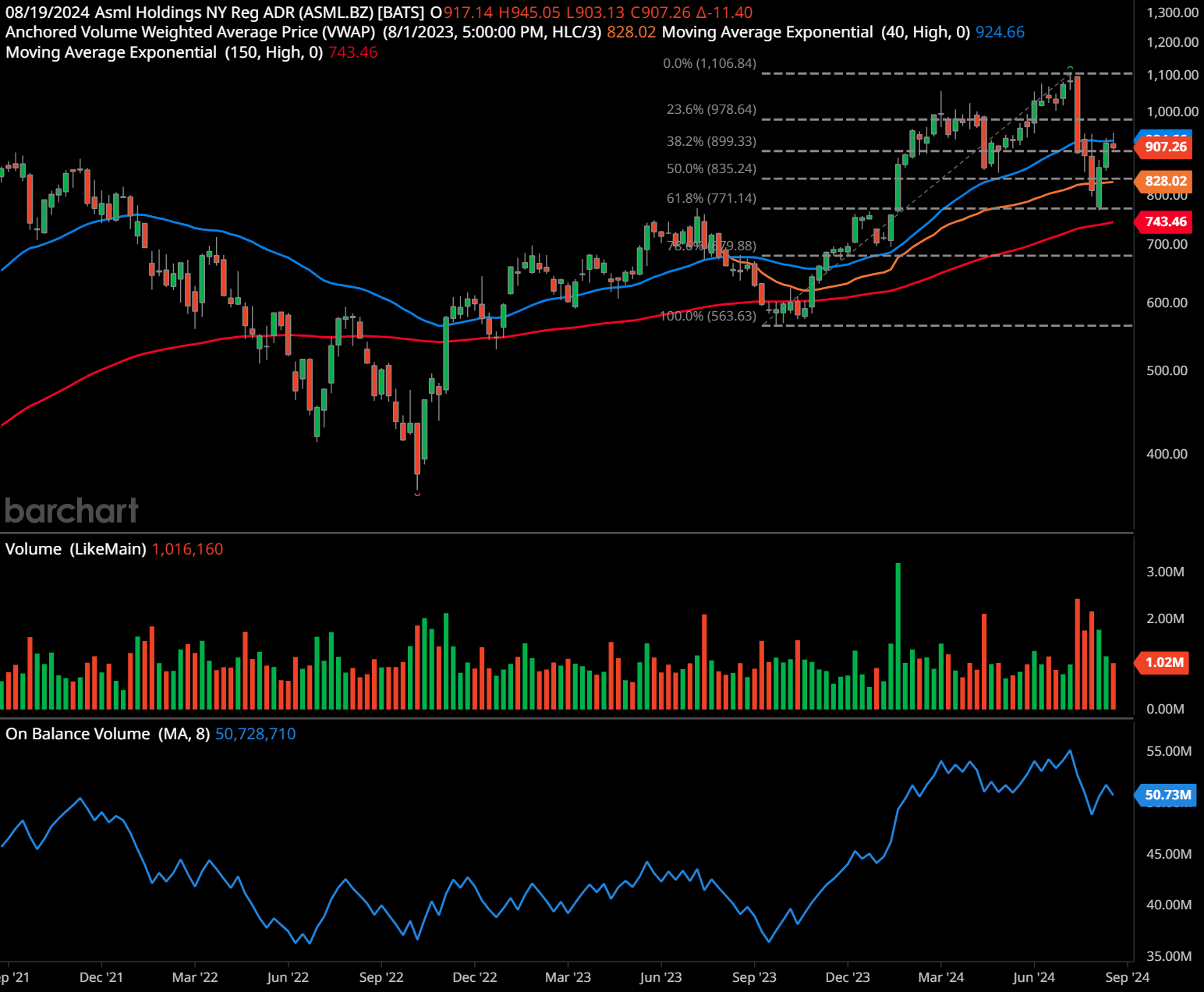Click the Fibonacci 100.0% (563.63) label
The height and width of the screenshot is (992, 1204).
pyautogui.click(x=708, y=316)
